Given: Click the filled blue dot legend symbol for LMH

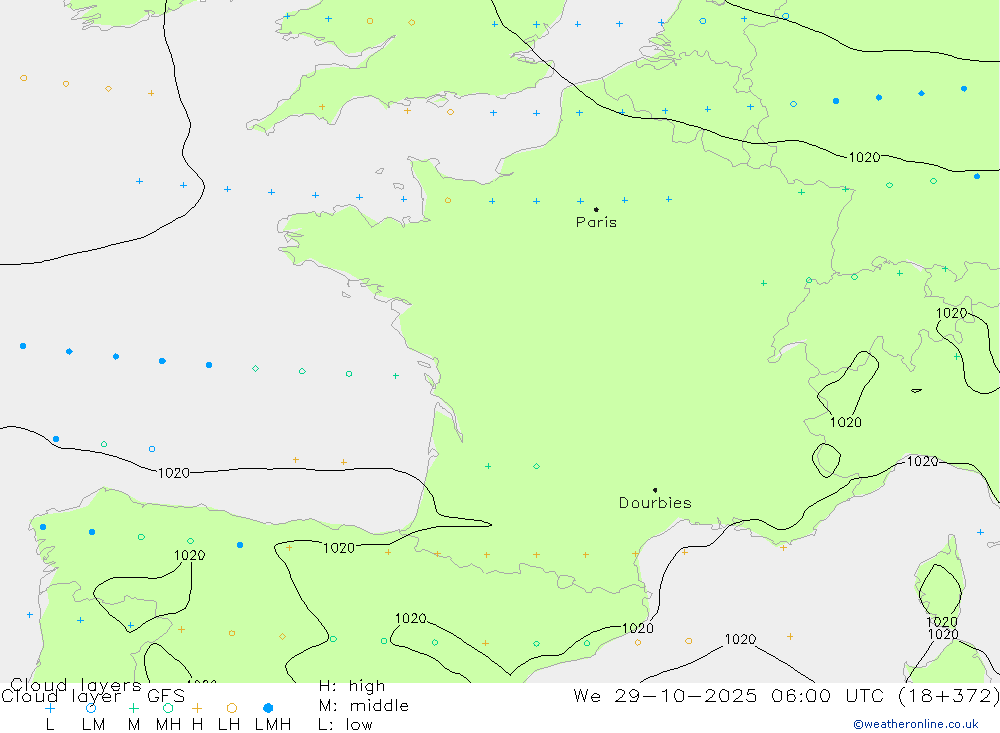Looking at the screenshot, I should click(x=268, y=708).
